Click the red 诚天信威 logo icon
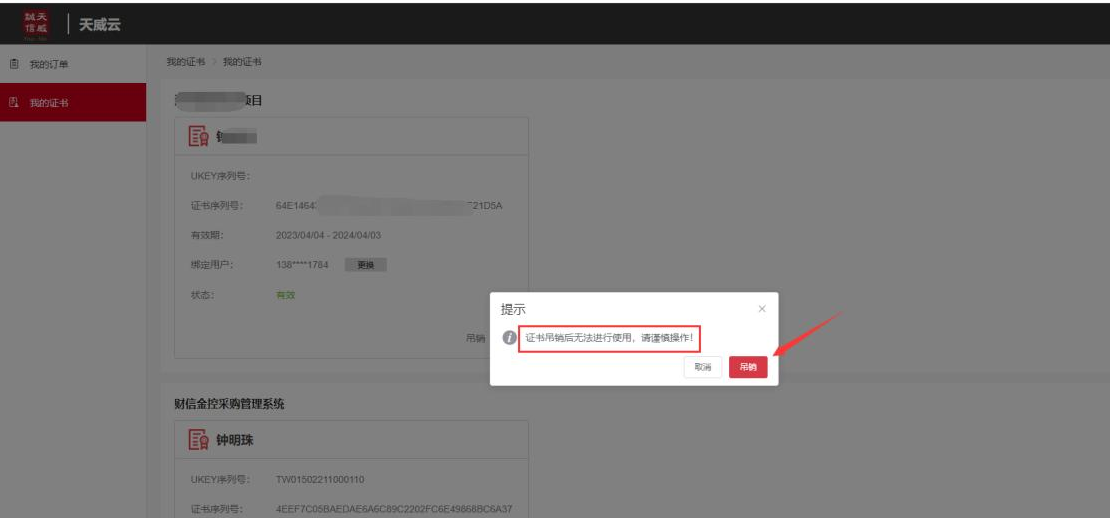This screenshot has height=518, width=1110. (36, 22)
